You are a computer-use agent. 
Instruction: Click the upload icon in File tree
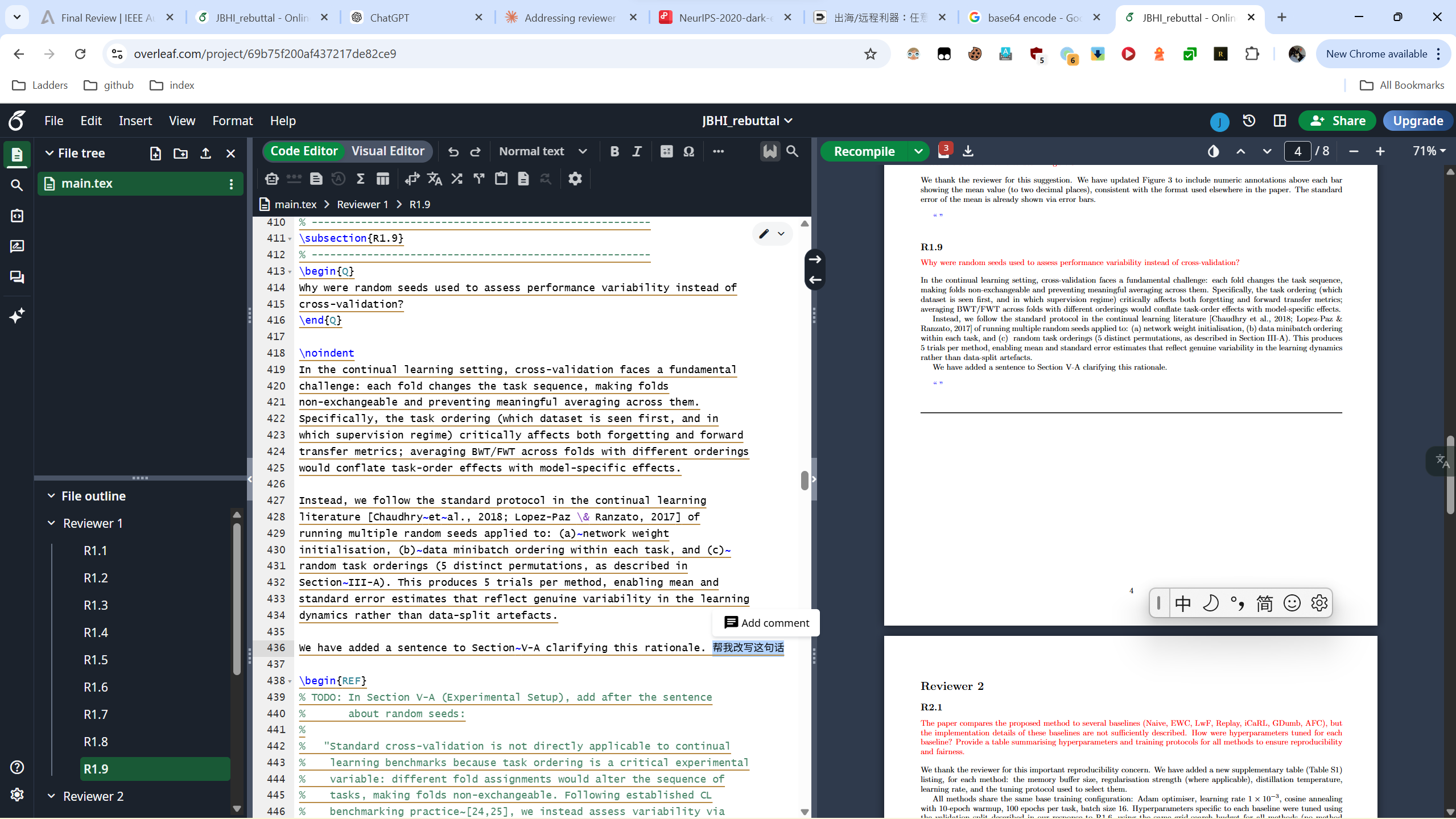pyautogui.click(x=205, y=153)
